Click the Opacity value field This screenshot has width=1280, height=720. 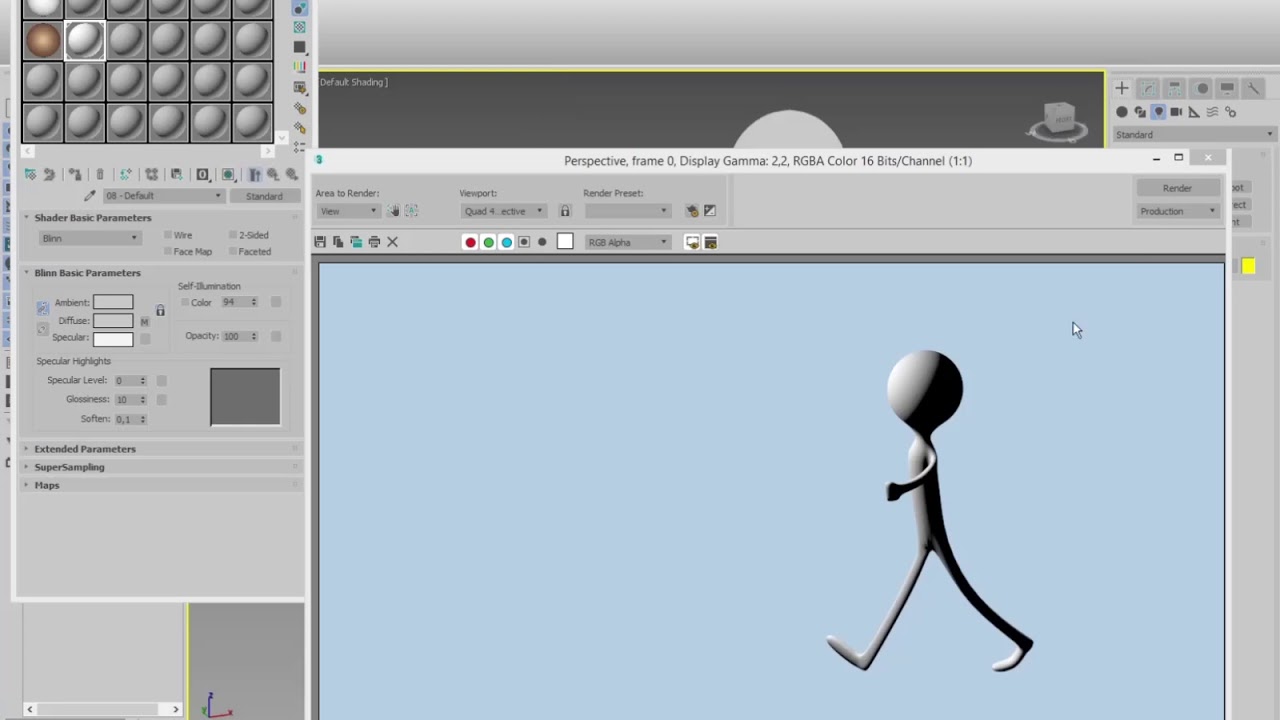235,336
